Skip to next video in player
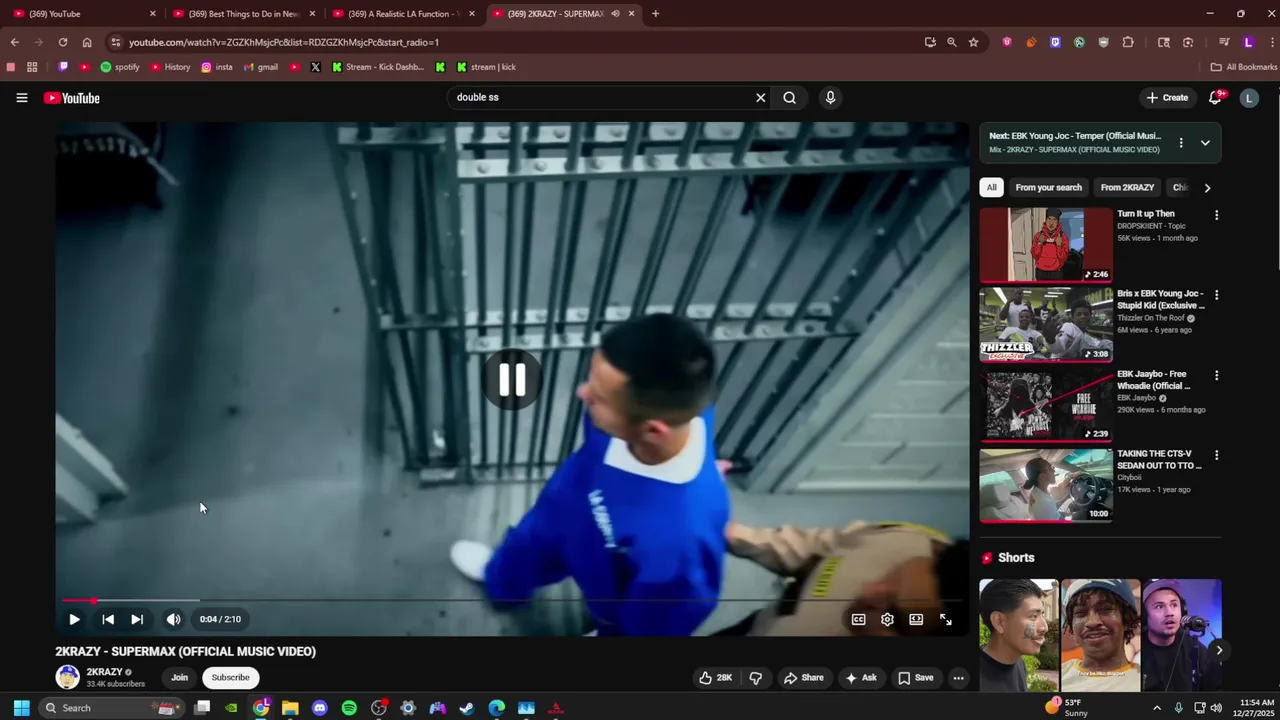 tap(137, 619)
